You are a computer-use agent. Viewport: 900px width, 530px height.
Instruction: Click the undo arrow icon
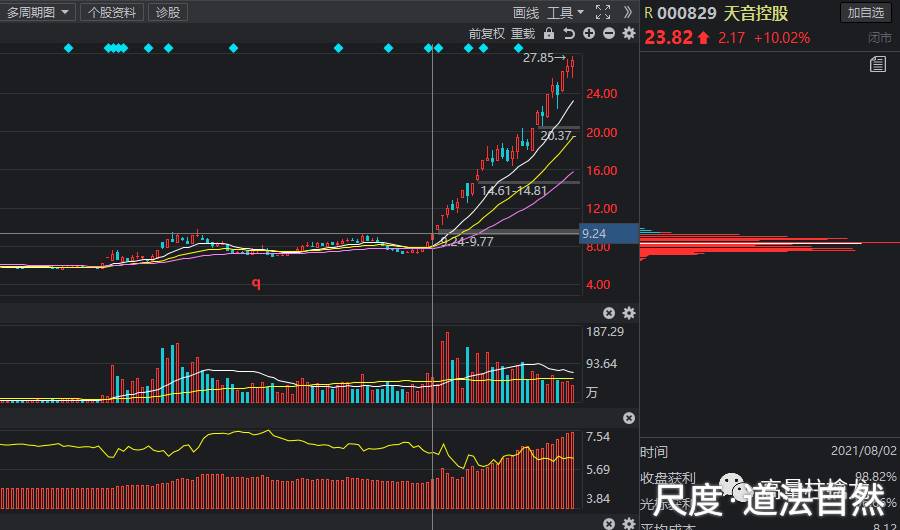pyautogui.click(x=569, y=33)
